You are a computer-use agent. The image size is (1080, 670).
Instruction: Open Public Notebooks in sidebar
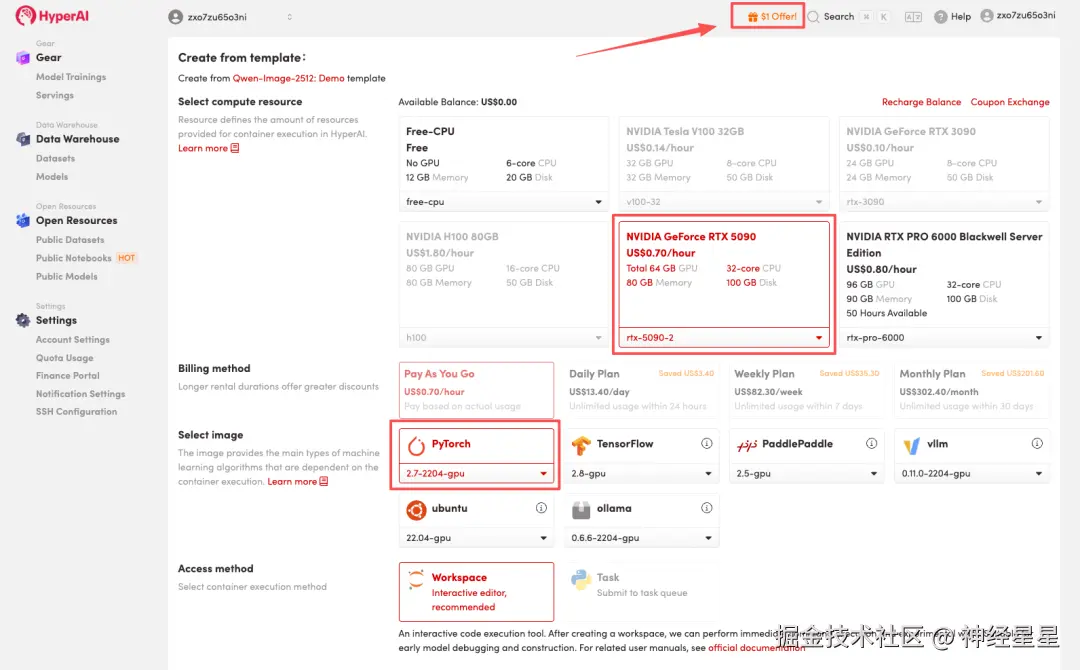73,258
